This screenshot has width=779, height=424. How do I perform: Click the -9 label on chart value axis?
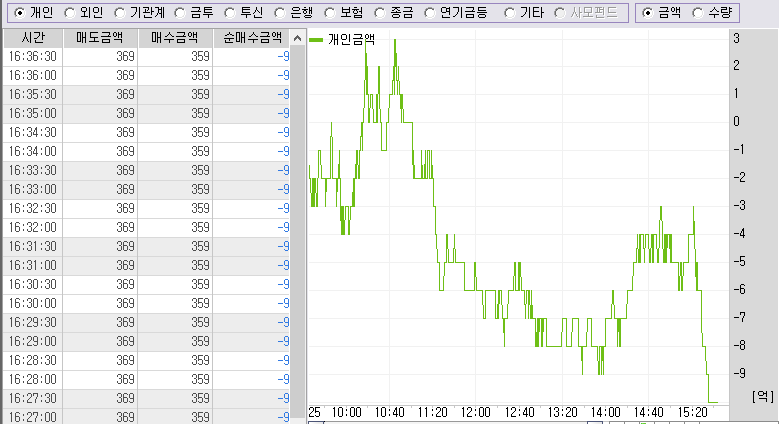pos(739,373)
